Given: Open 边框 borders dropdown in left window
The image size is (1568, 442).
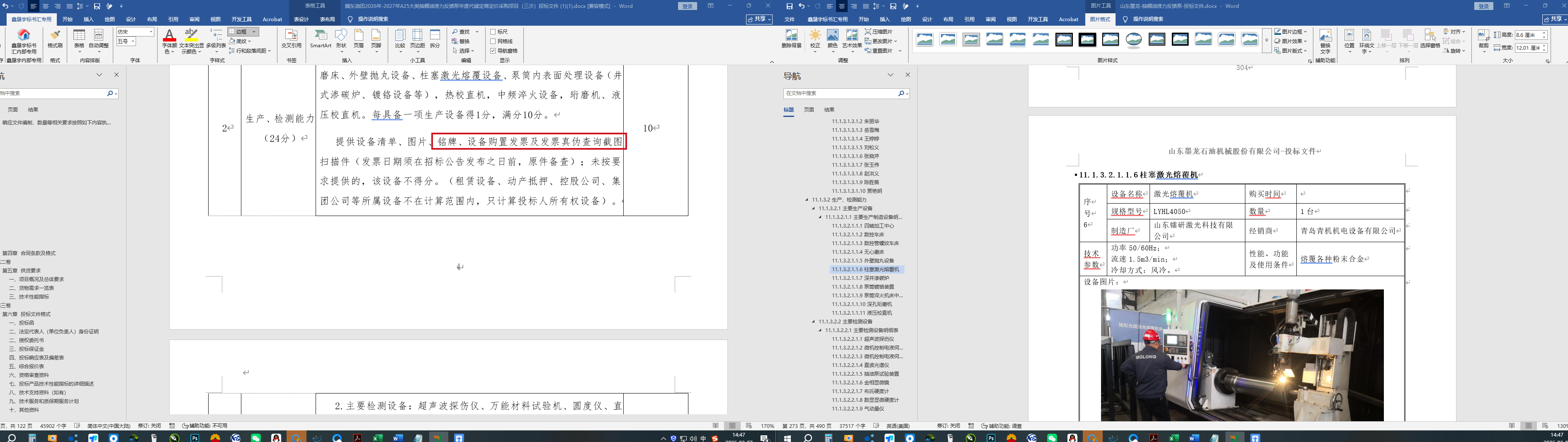Looking at the screenshot, I should pyautogui.click(x=255, y=32).
